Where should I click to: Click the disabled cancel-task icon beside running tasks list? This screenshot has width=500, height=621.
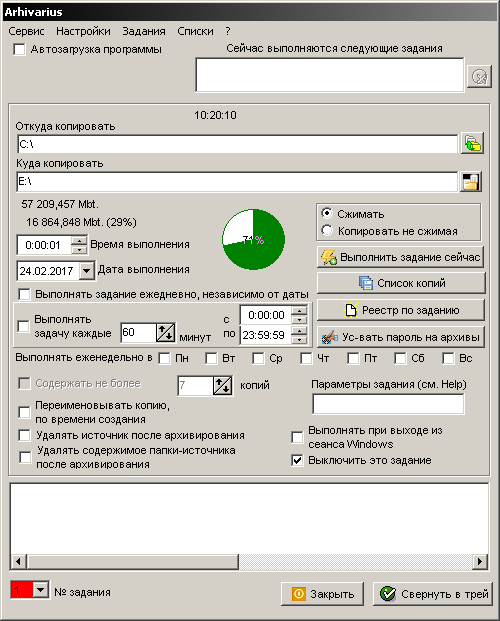pyautogui.click(x=479, y=76)
